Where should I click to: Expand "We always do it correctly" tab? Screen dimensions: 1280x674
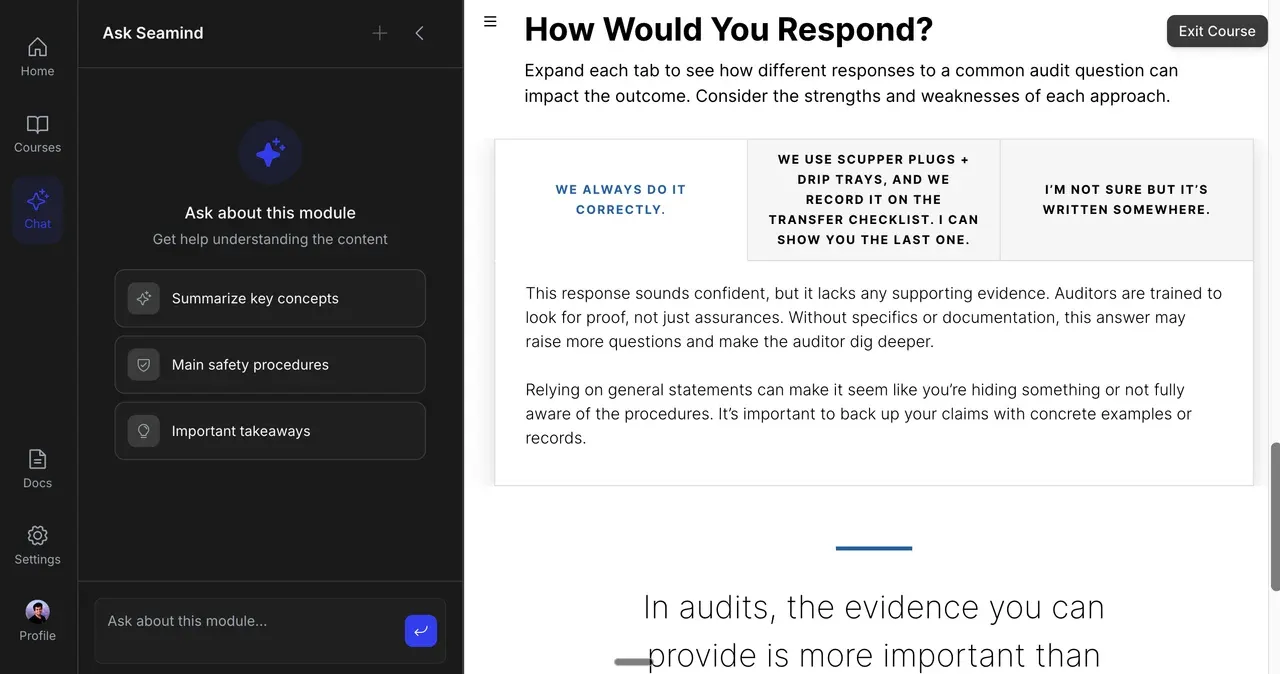(621, 200)
